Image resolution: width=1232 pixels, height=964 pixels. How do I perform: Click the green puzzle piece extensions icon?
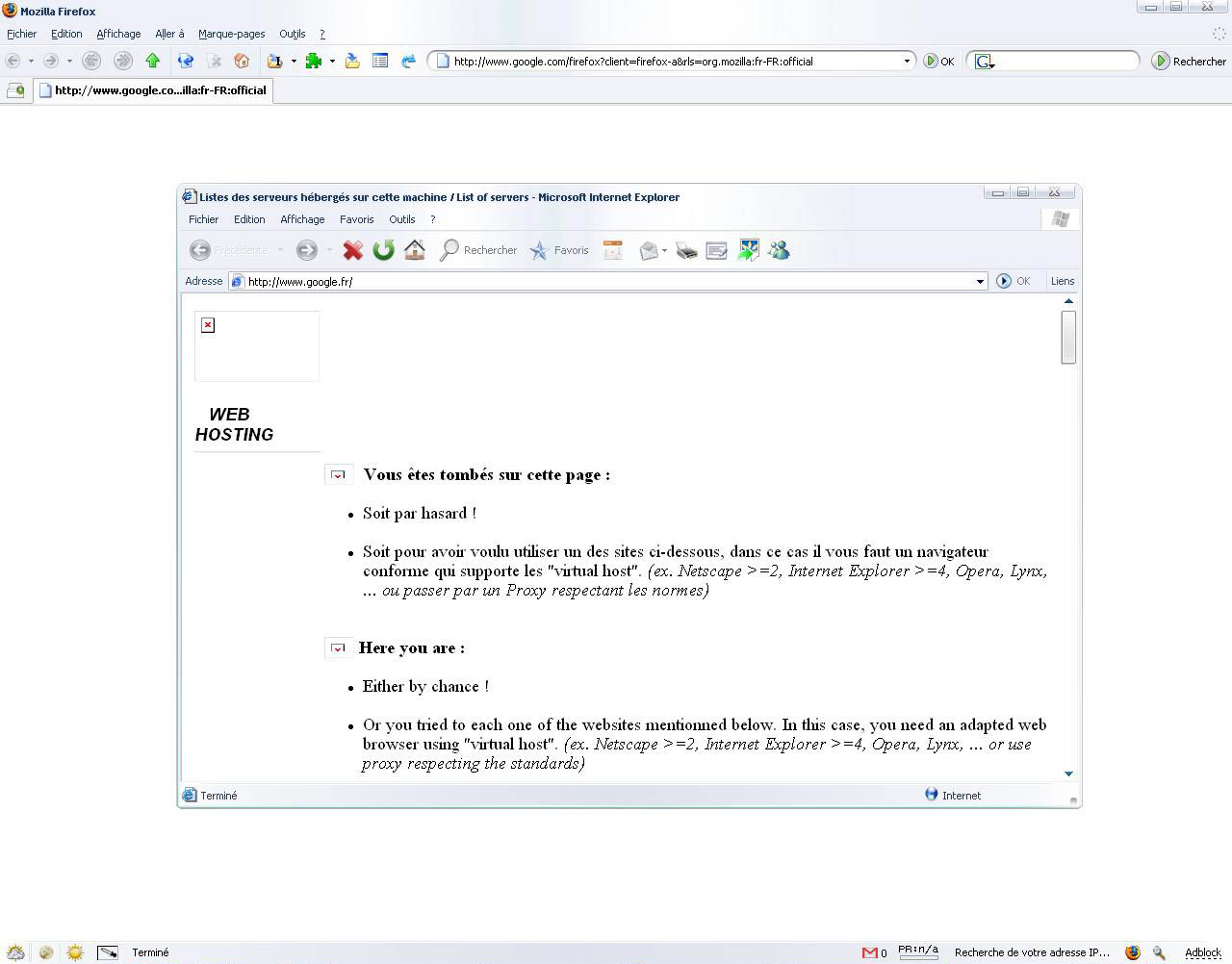(314, 61)
